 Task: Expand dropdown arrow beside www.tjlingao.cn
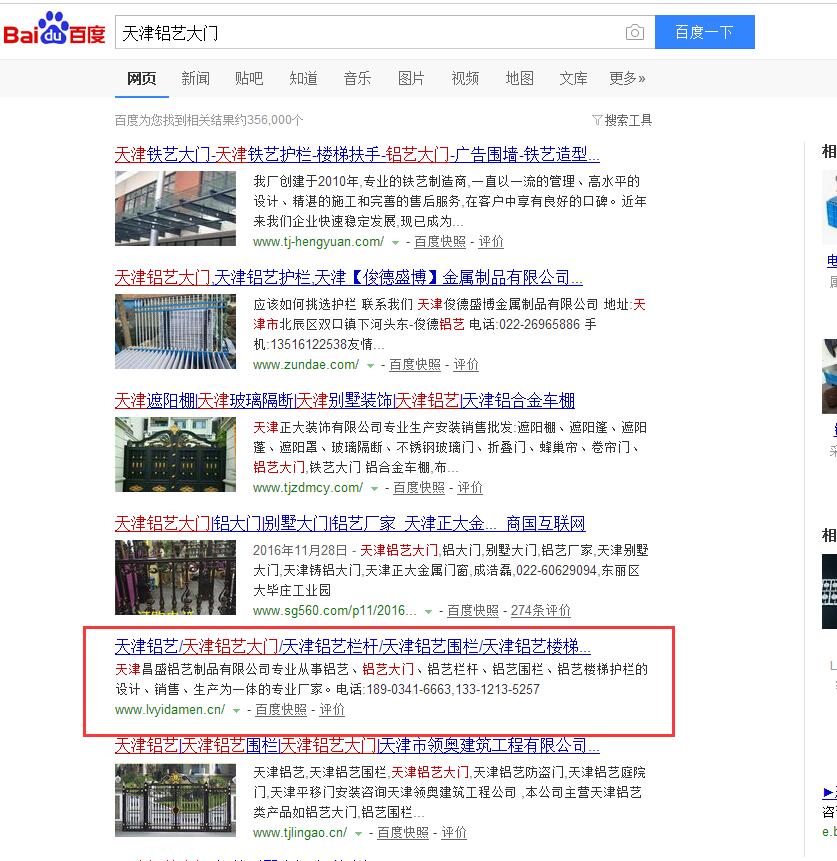tap(359, 833)
